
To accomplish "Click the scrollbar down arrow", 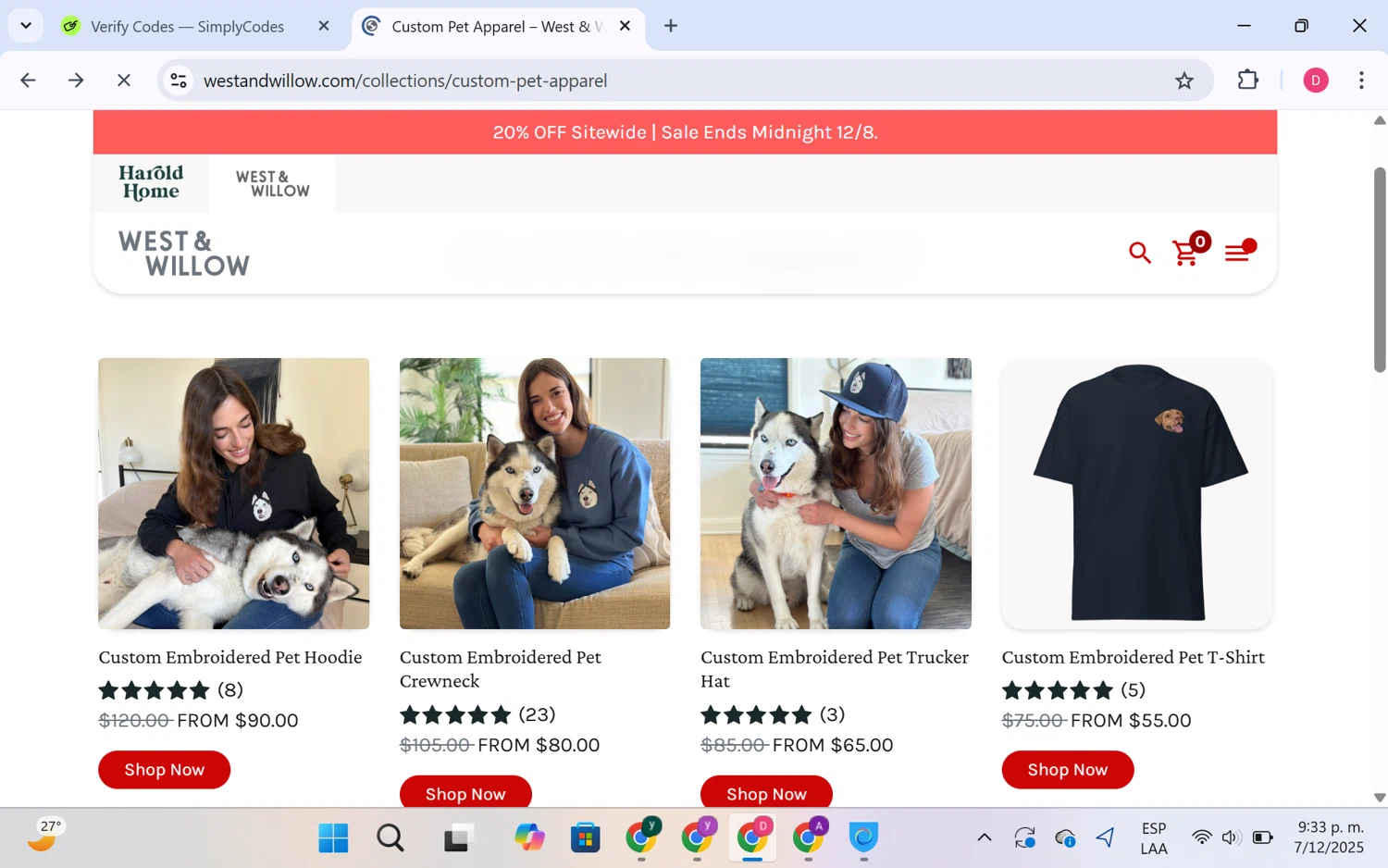I will pyautogui.click(x=1380, y=797).
